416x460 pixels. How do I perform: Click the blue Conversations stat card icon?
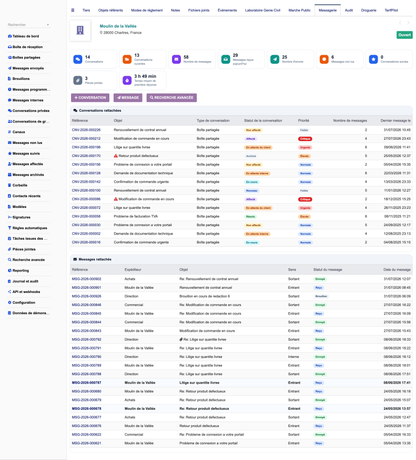click(x=78, y=59)
